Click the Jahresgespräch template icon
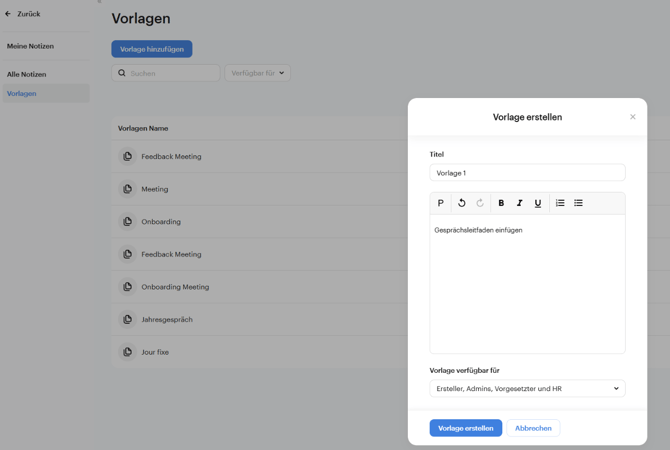Image resolution: width=670 pixels, height=450 pixels. point(127,320)
